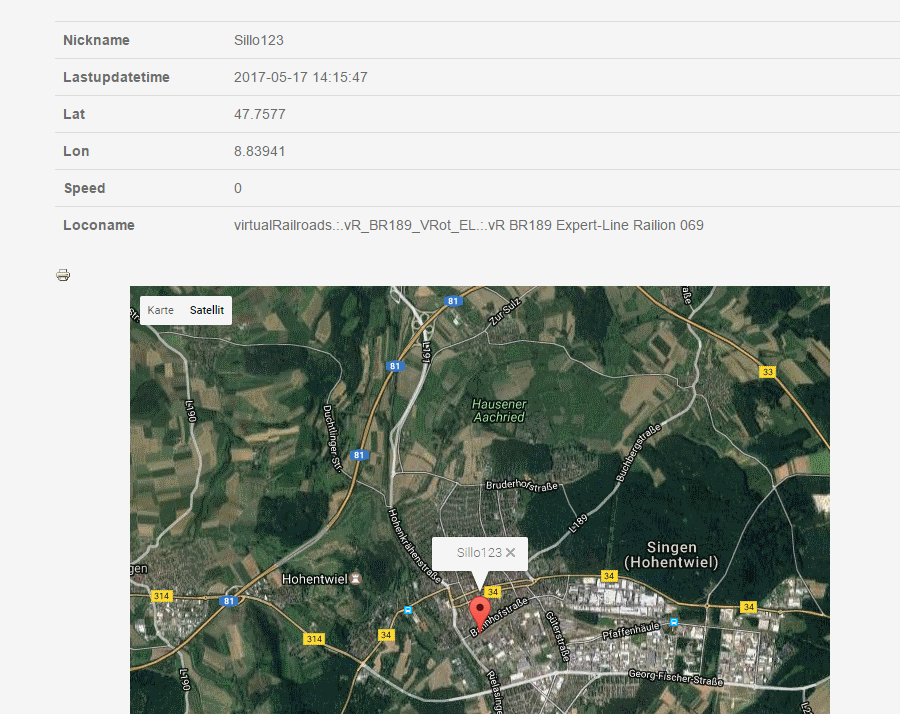Switch the map to Karte view
The width and height of the screenshot is (900, 714).
click(160, 311)
